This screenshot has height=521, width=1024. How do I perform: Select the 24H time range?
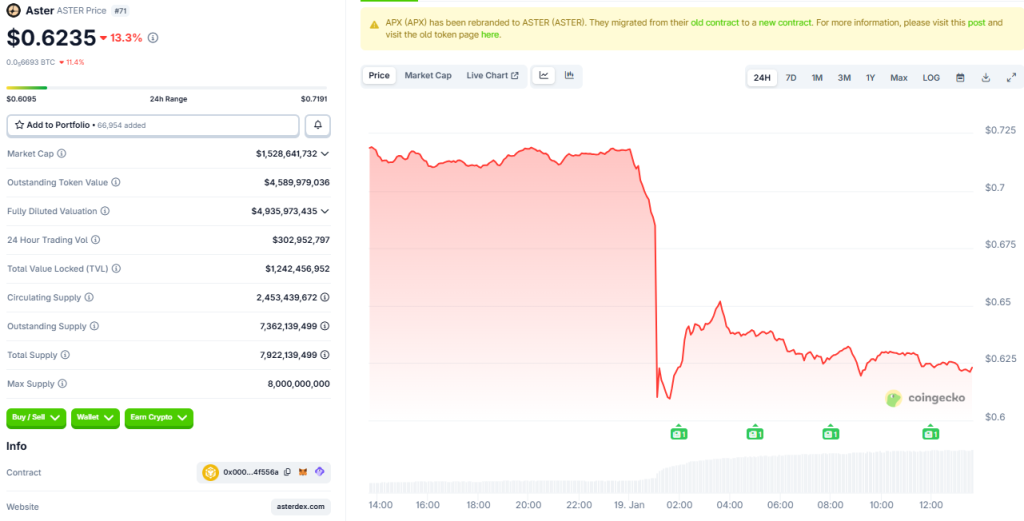coord(762,77)
